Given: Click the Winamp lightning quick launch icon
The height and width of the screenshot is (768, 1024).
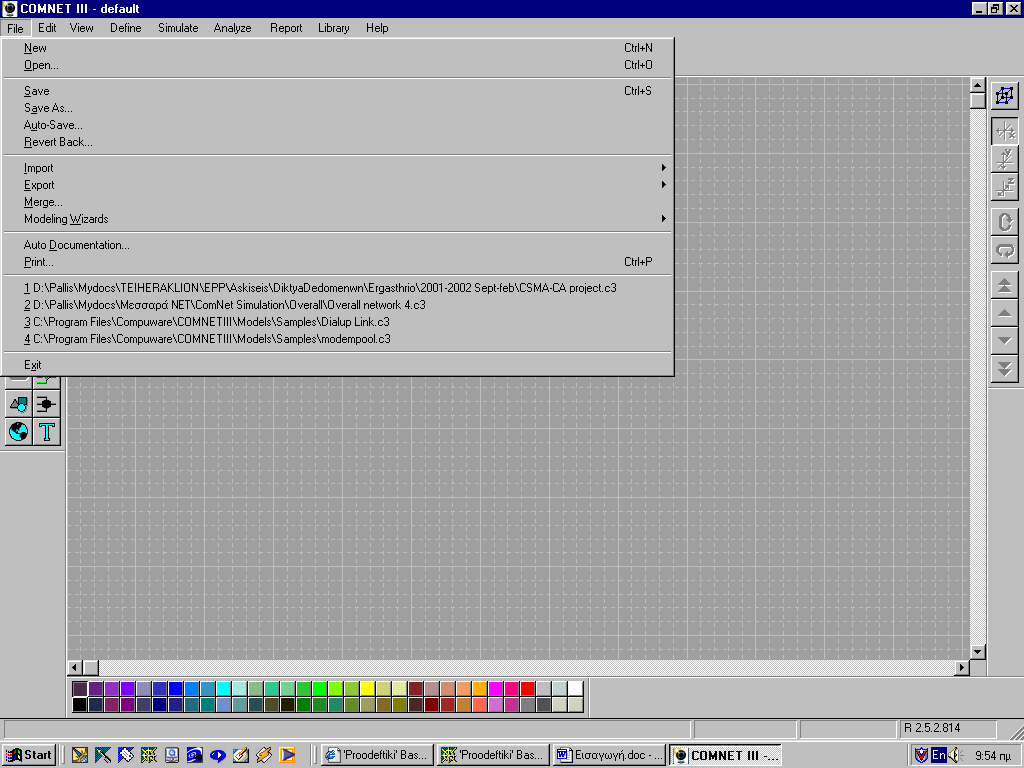Looking at the screenshot, I should click(264, 755).
